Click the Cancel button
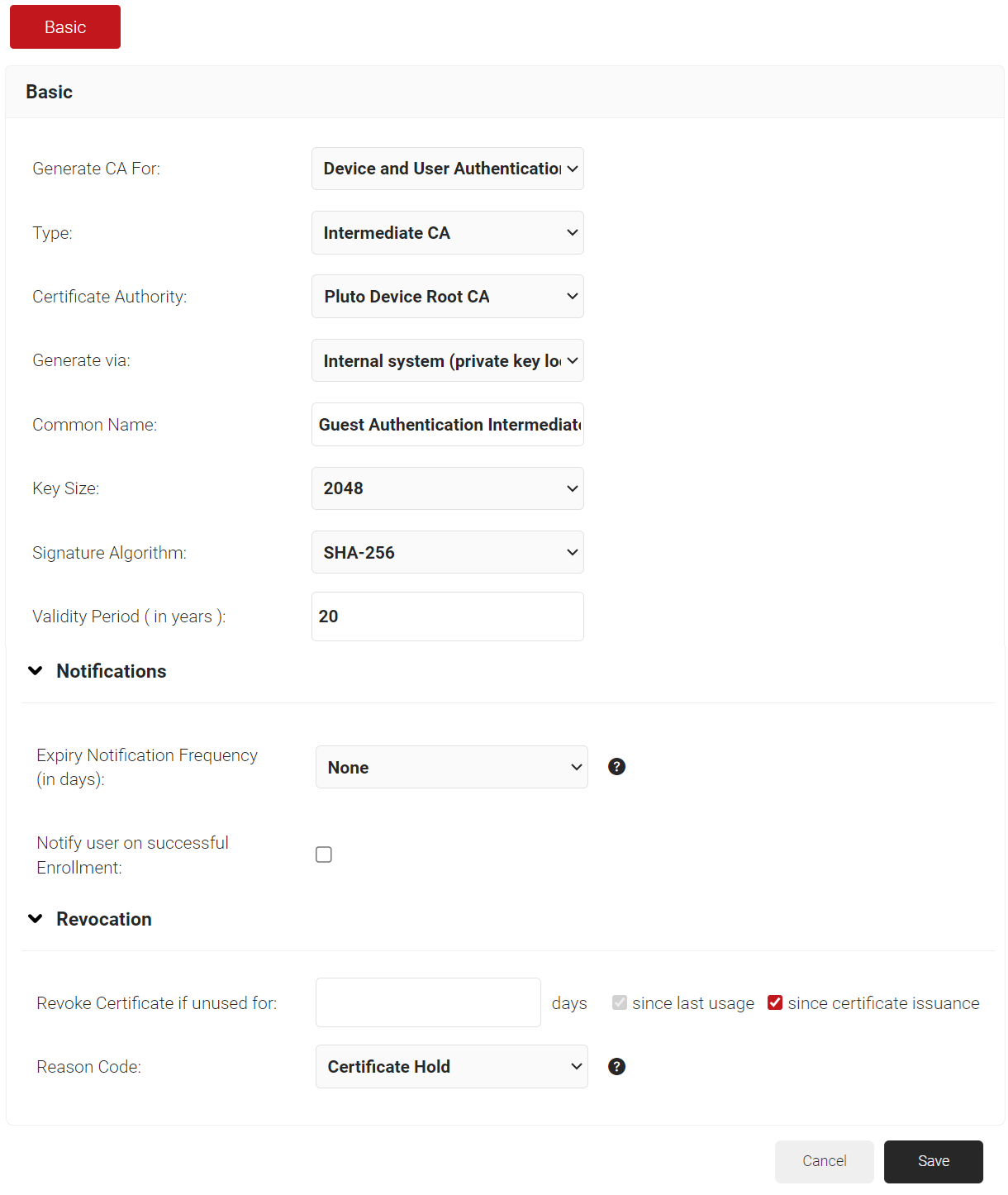1008x1195 pixels. pyautogui.click(x=824, y=1161)
